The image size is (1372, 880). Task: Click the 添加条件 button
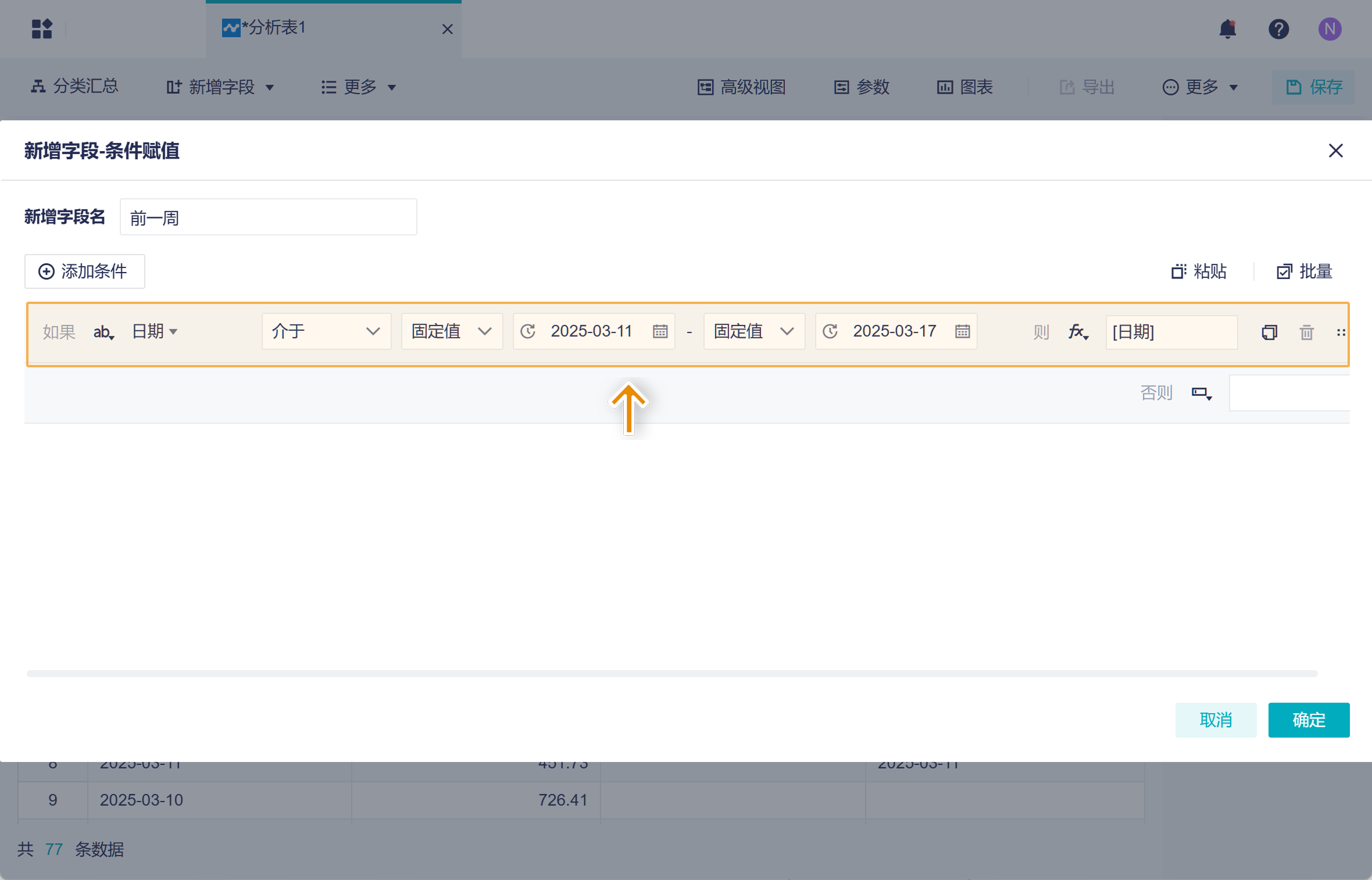pos(84,271)
